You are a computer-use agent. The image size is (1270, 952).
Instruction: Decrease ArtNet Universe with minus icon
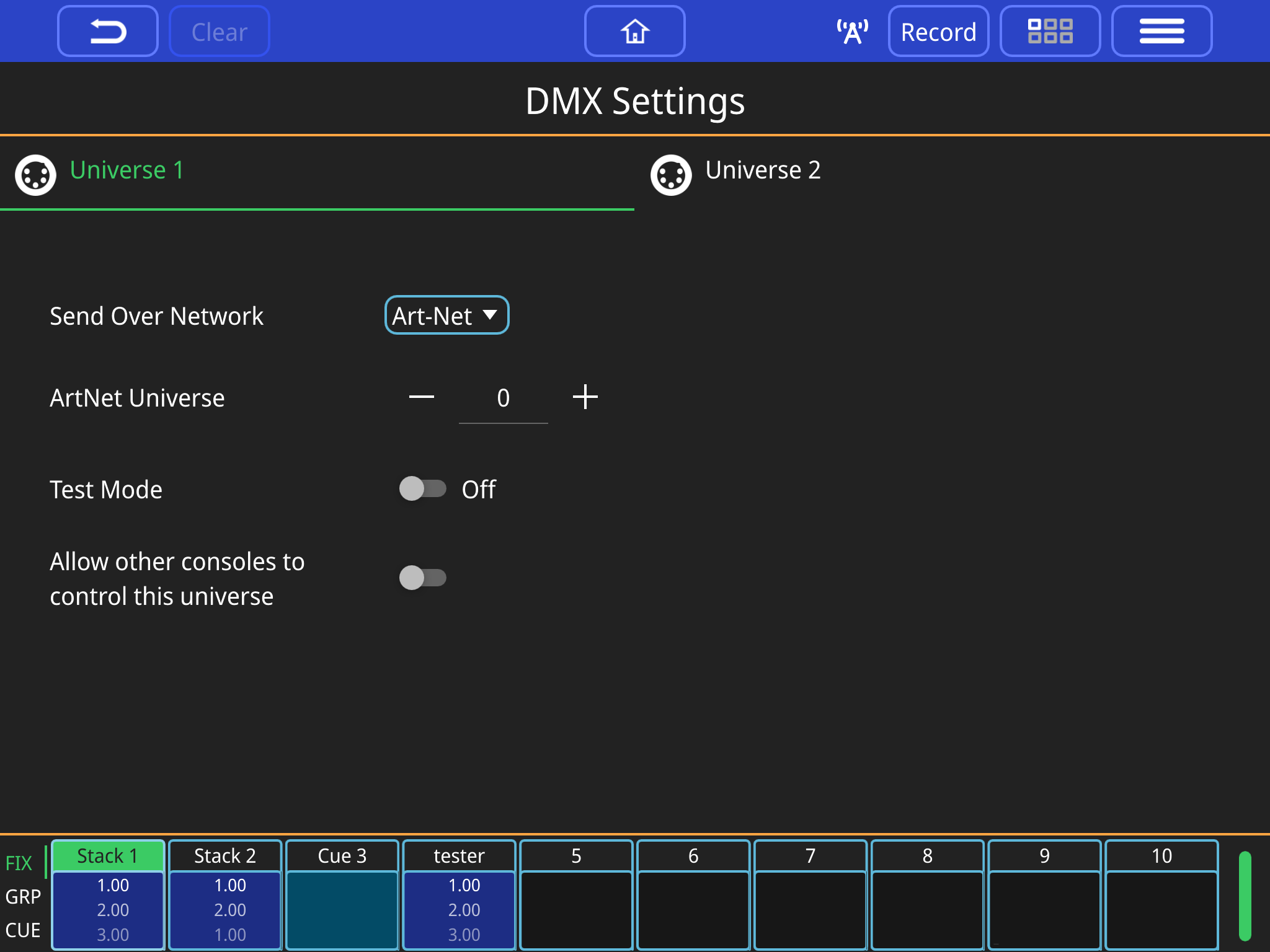tap(422, 397)
